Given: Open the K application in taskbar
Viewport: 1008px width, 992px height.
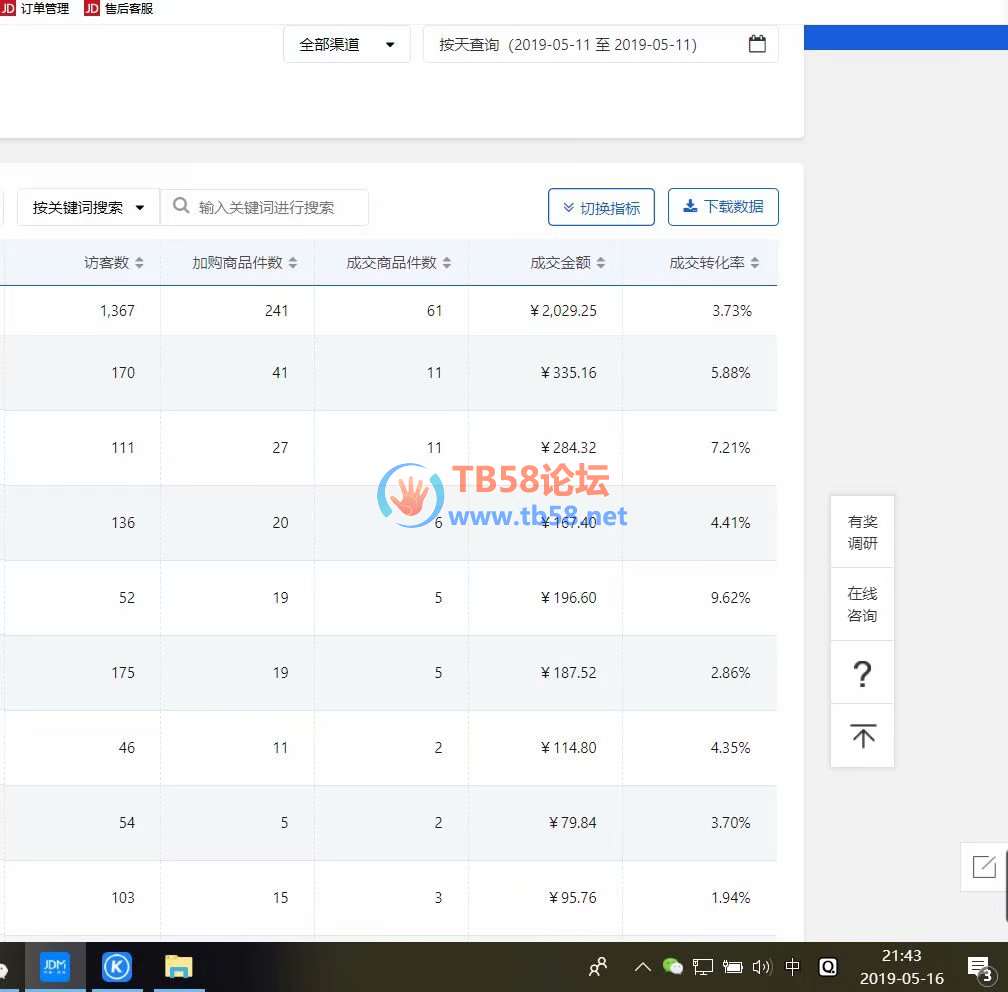Looking at the screenshot, I should click(117, 967).
